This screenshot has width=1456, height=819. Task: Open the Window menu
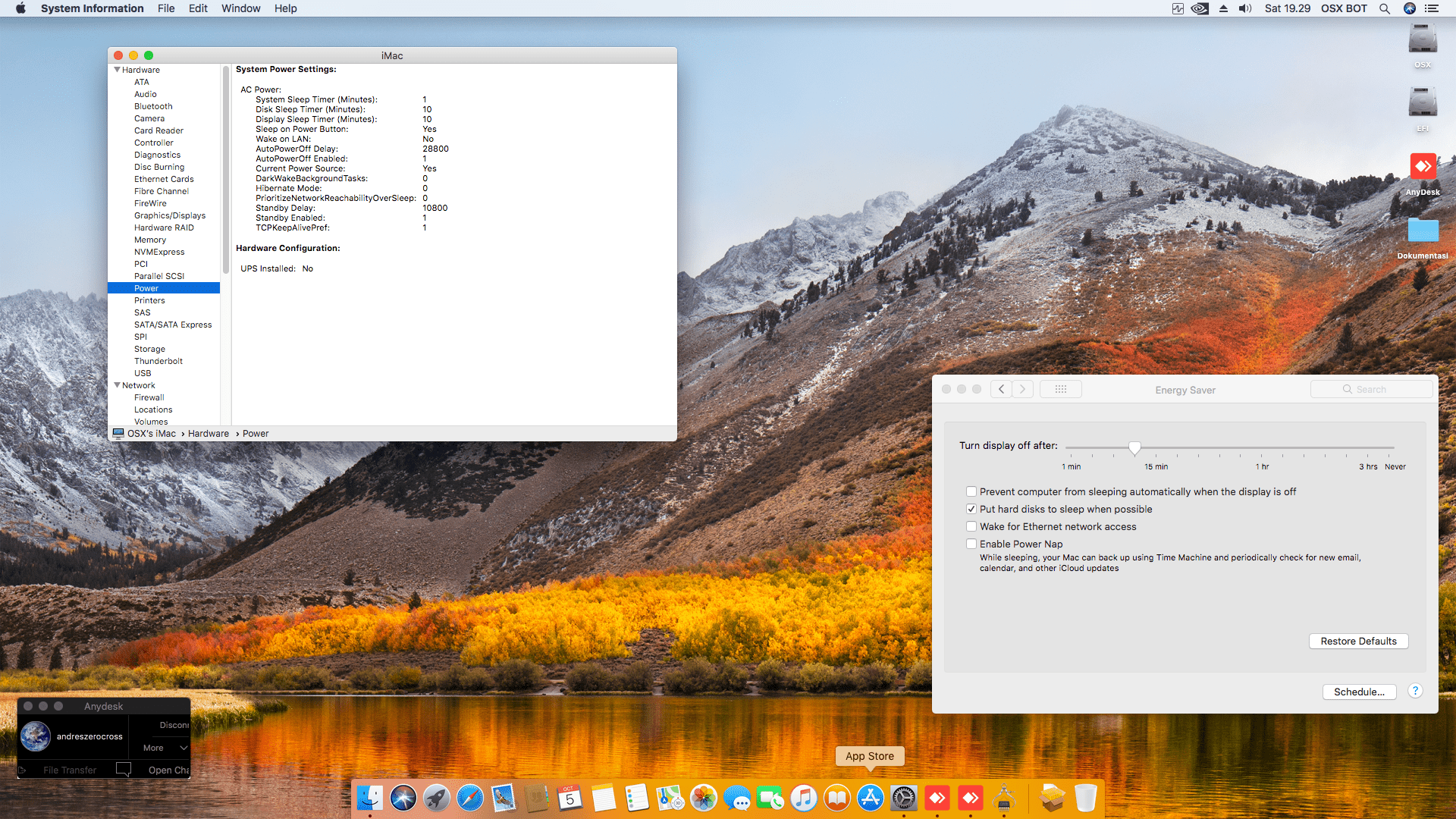[240, 8]
